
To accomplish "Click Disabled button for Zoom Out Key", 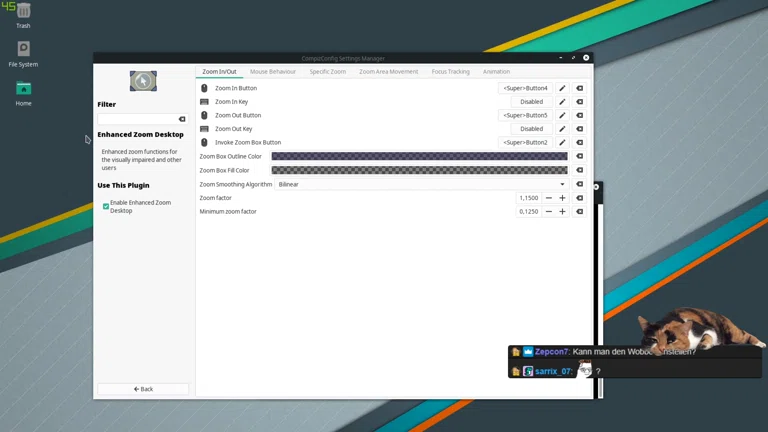I will click(531, 129).
